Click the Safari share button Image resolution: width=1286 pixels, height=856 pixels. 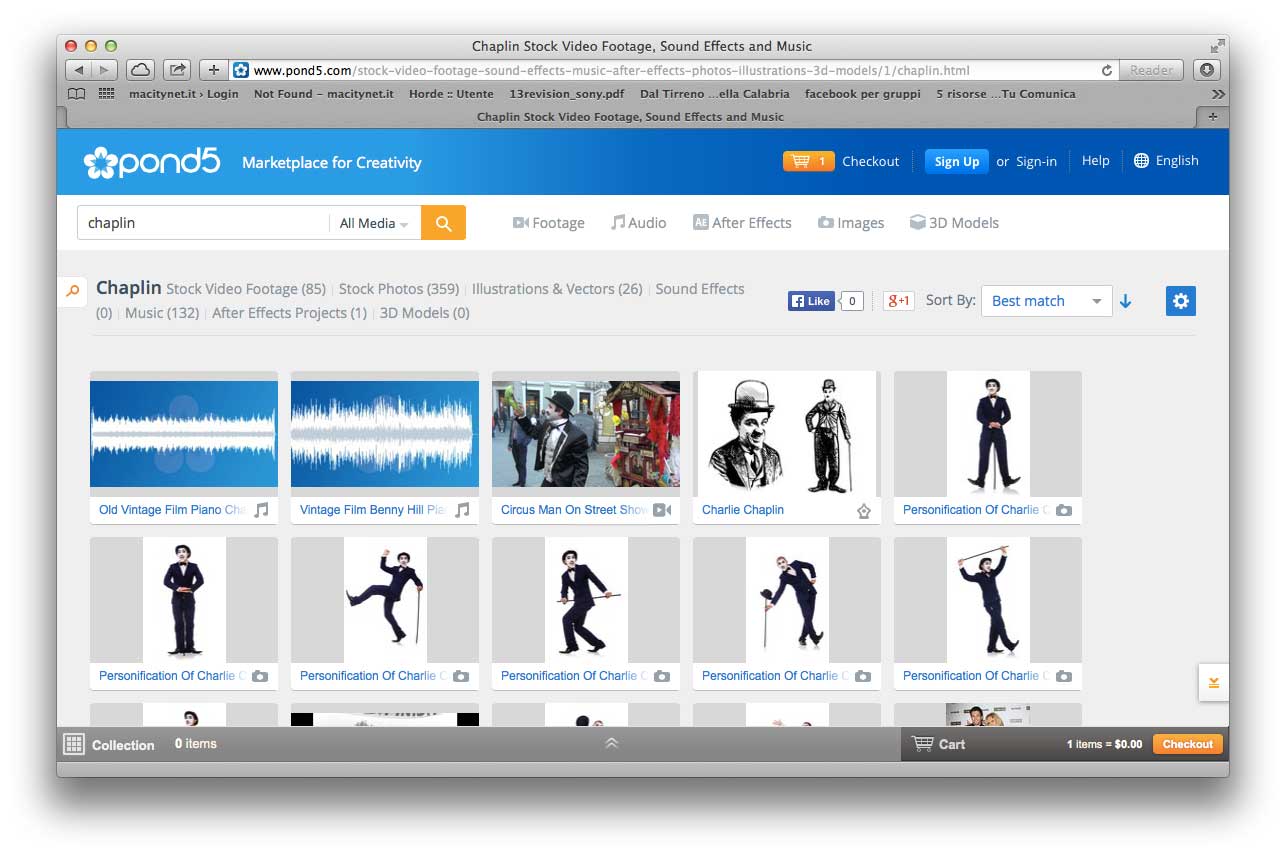[177, 70]
